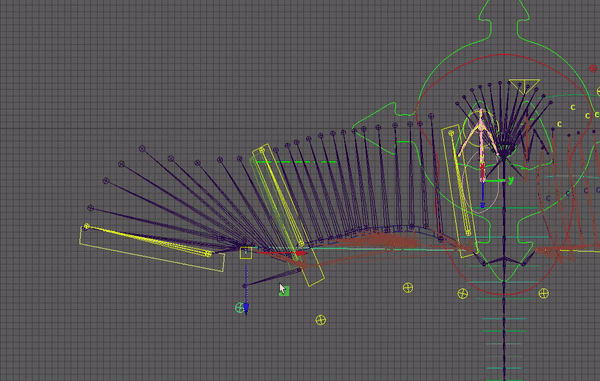Select the yellow crosshair locator farthest right at bottom
Viewport: 600px width, 381px height.
[544, 293]
